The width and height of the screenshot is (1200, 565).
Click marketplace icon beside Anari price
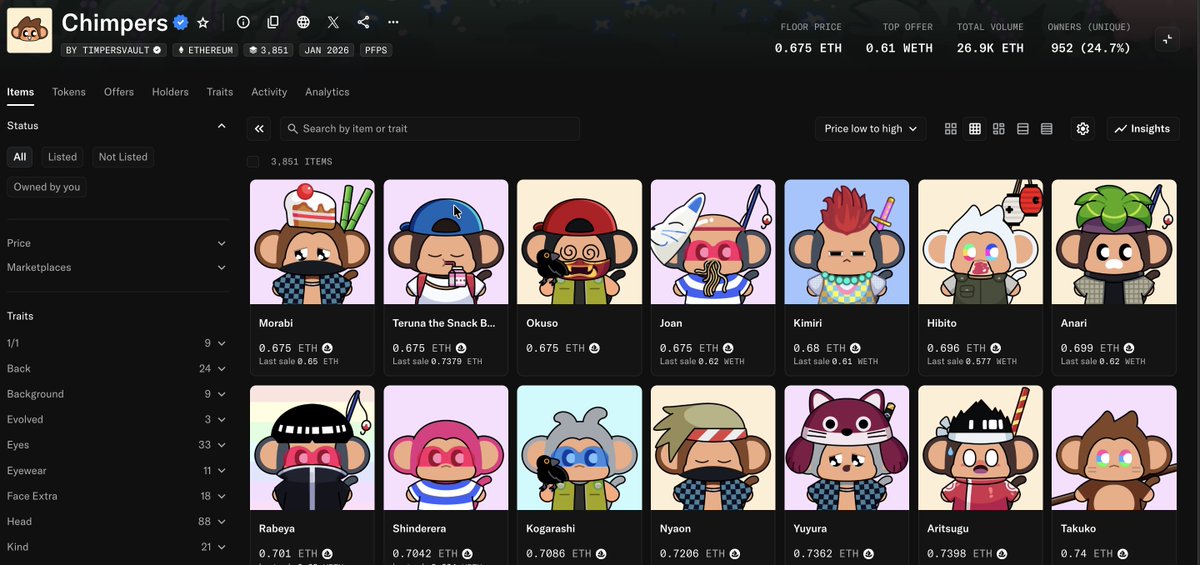(x=1129, y=348)
